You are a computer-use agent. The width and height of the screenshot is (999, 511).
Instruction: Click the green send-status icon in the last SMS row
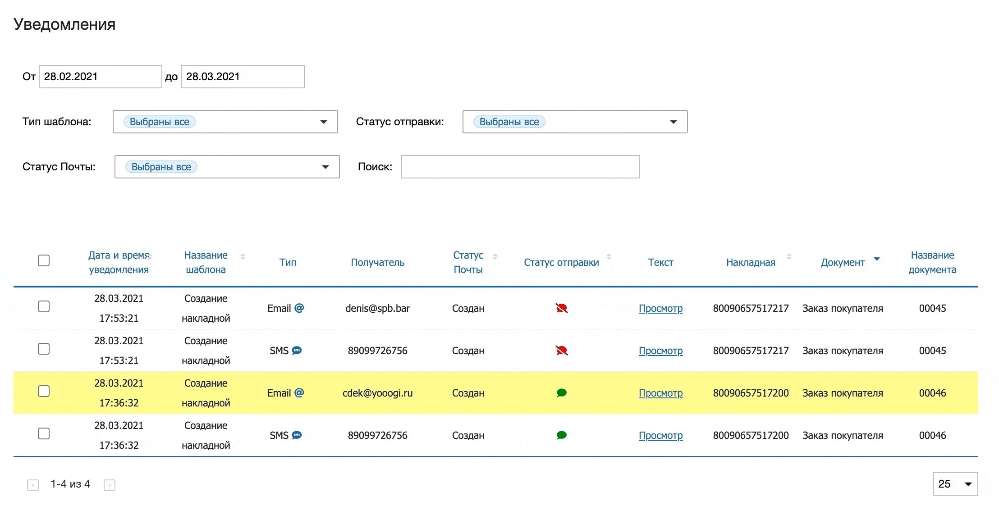tap(561, 435)
